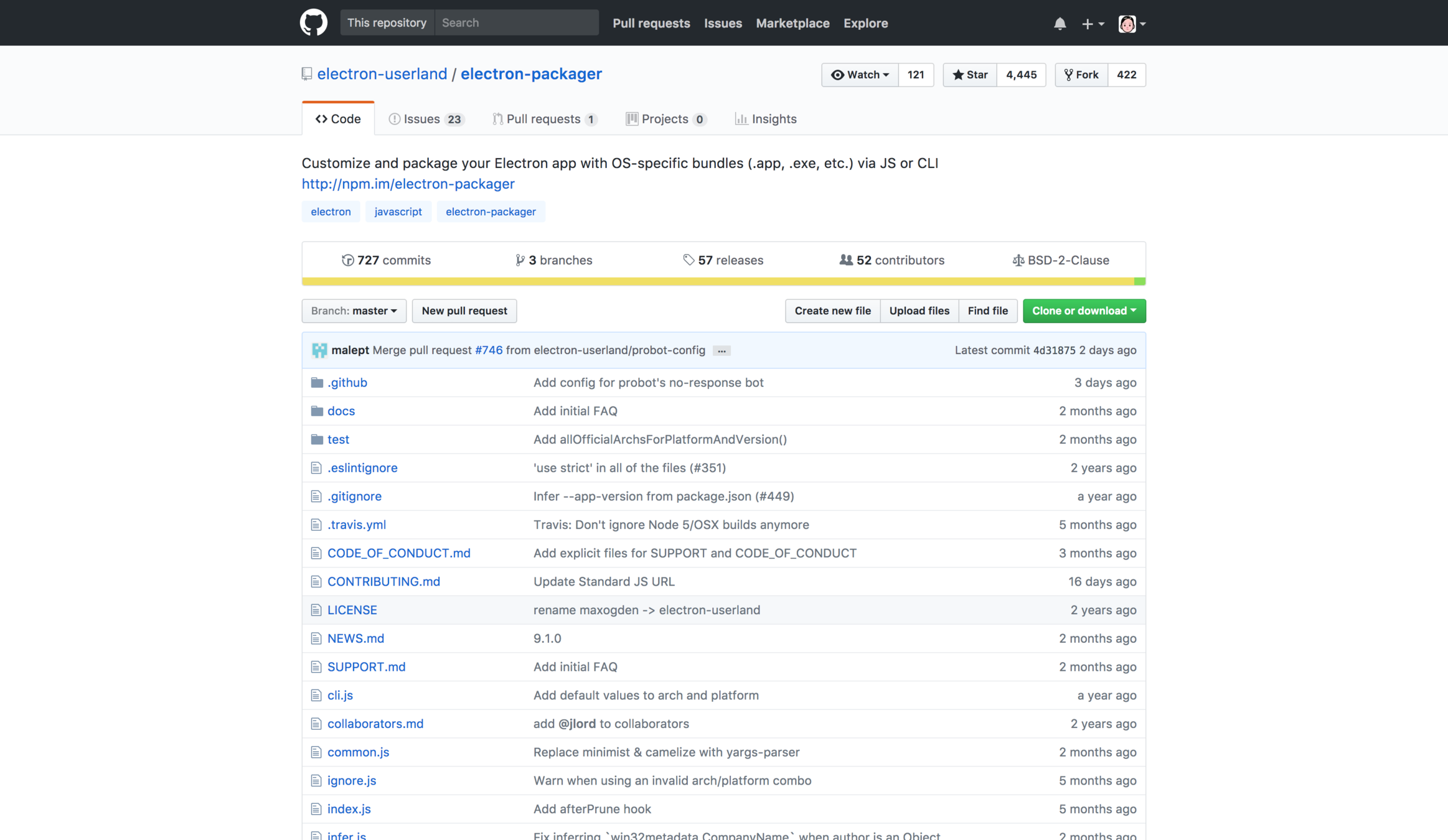Open the notifications bell

pos(1060,24)
